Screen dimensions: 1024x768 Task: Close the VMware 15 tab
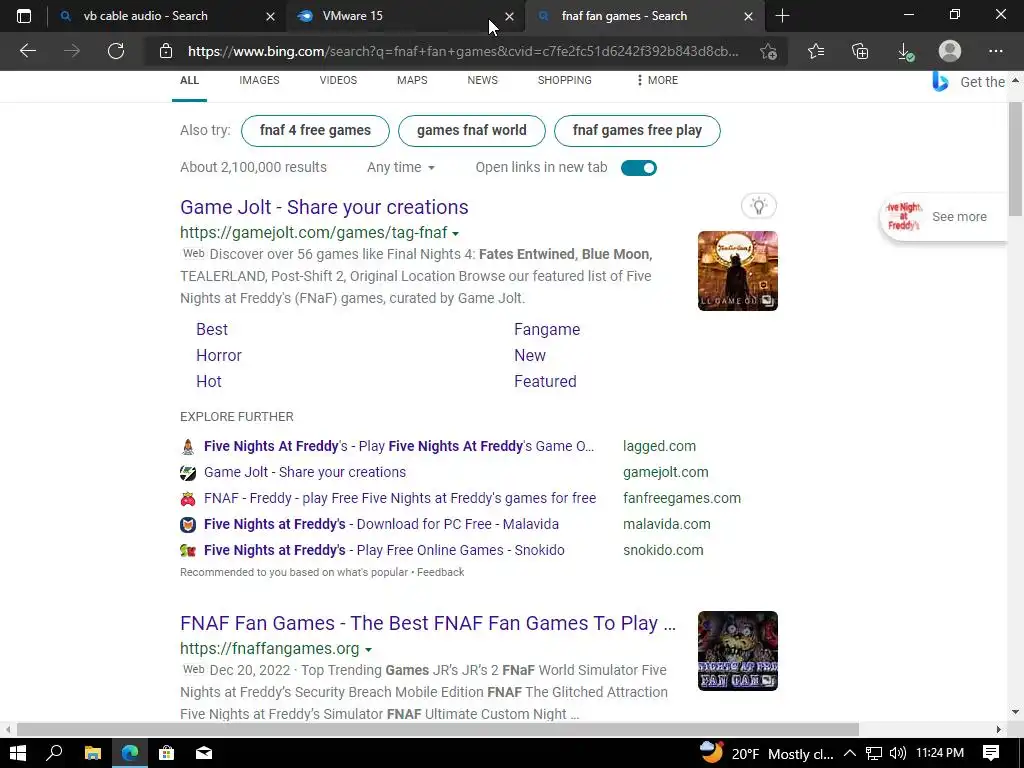[x=509, y=16]
